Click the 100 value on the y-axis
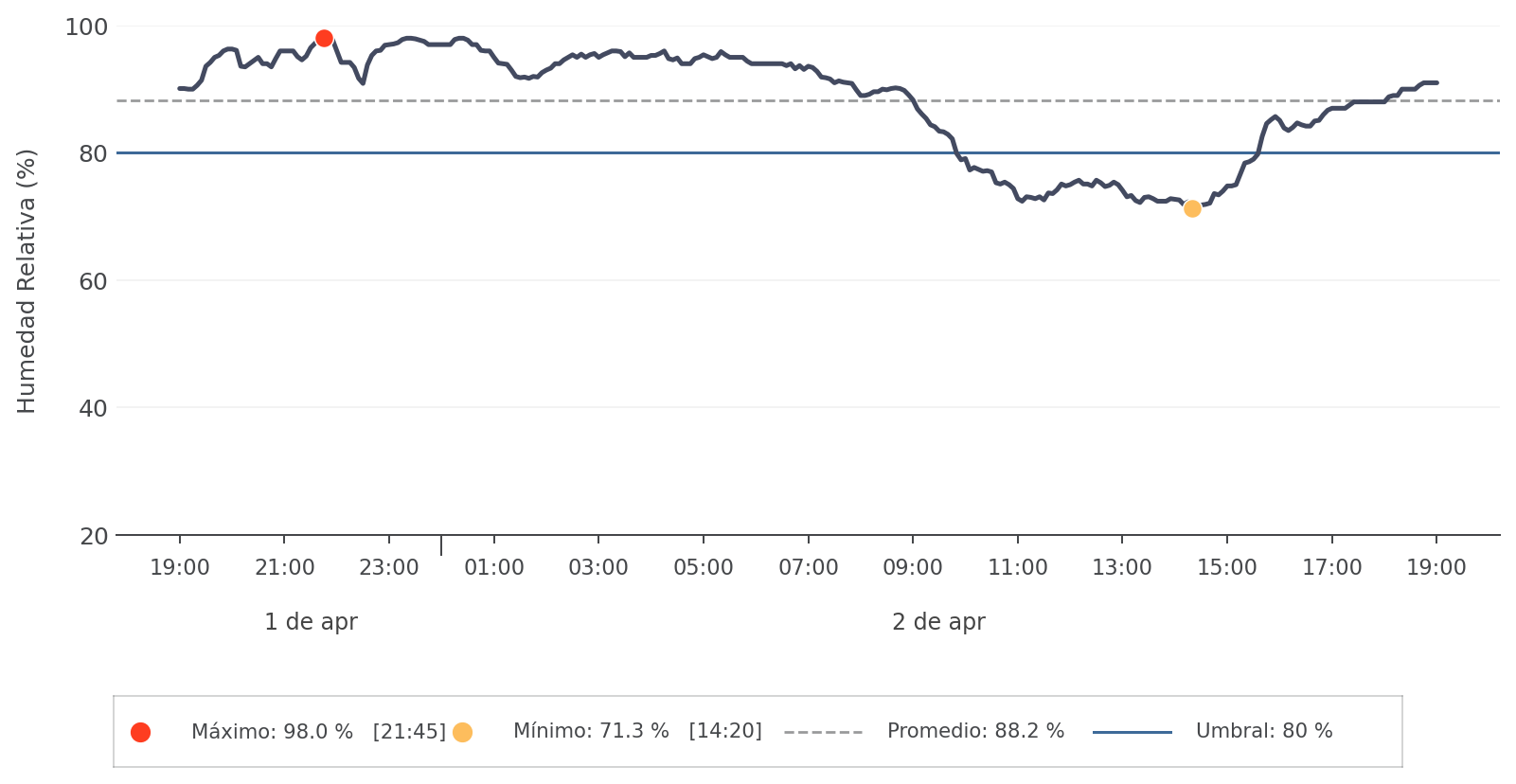This screenshot has width=1516, height=784. pos(86,27)
